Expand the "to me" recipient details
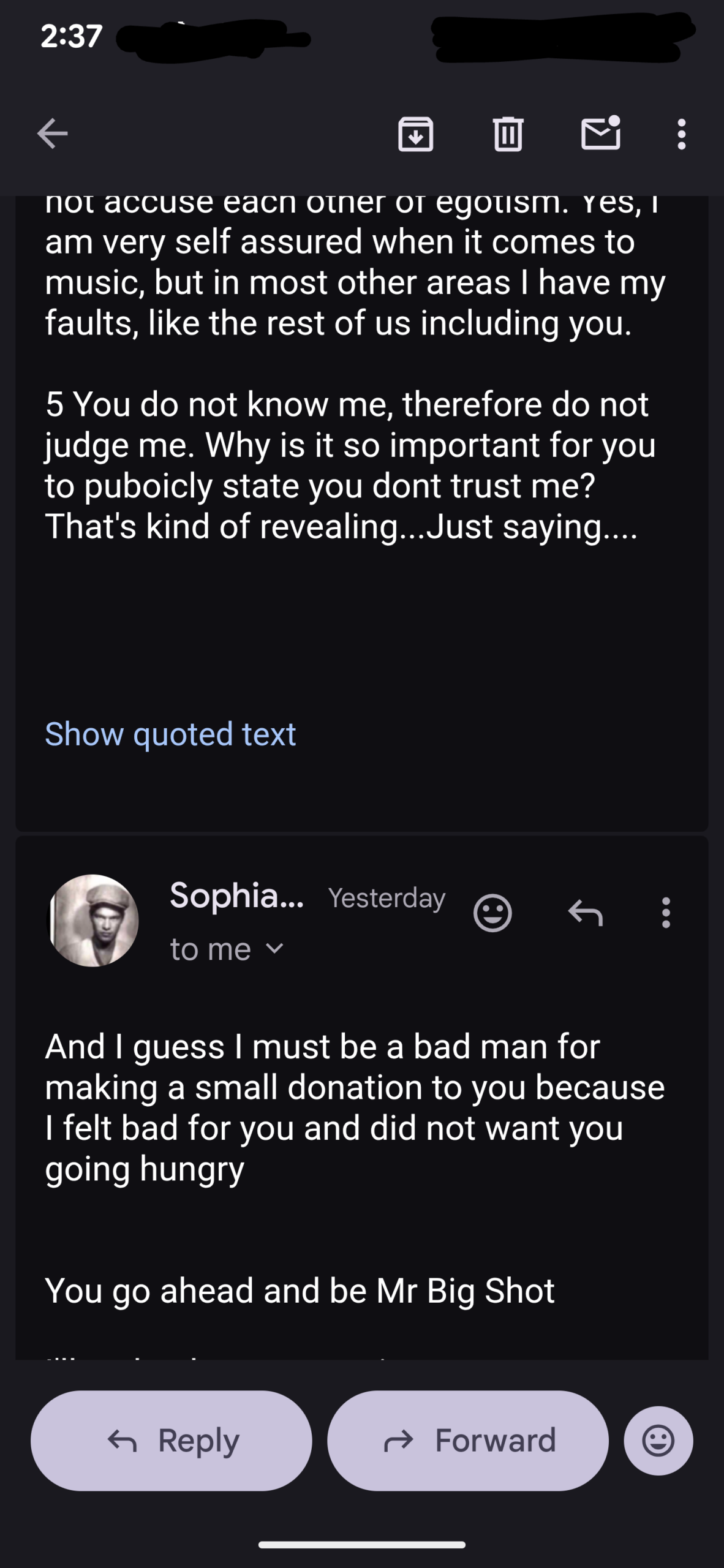This screenshot has width=724, height=1568. coord(227,949)
